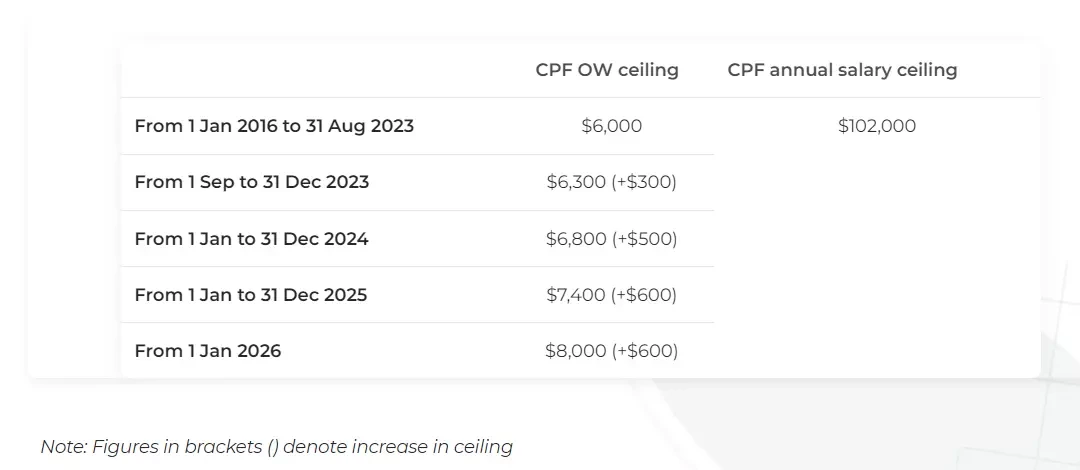This screenshot has width=1080, height=470.
Task: Click the CPF OW ceiling column header
Action: (607, 70)
